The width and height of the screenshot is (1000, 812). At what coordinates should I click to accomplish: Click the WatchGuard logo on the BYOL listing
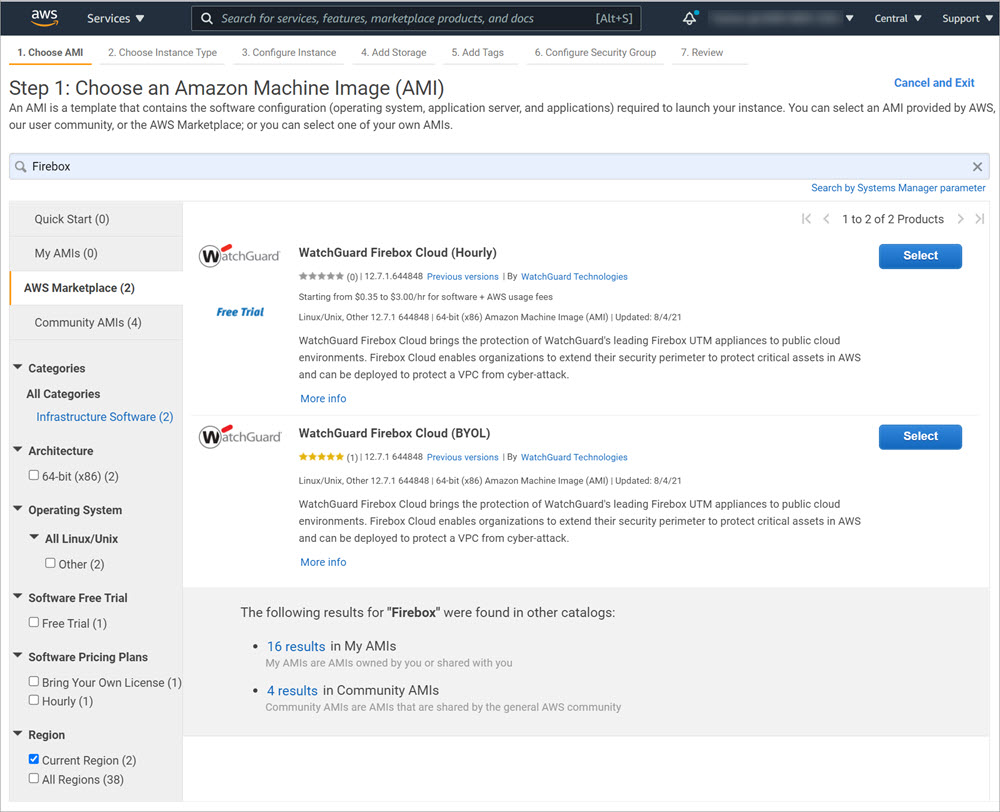239,438
